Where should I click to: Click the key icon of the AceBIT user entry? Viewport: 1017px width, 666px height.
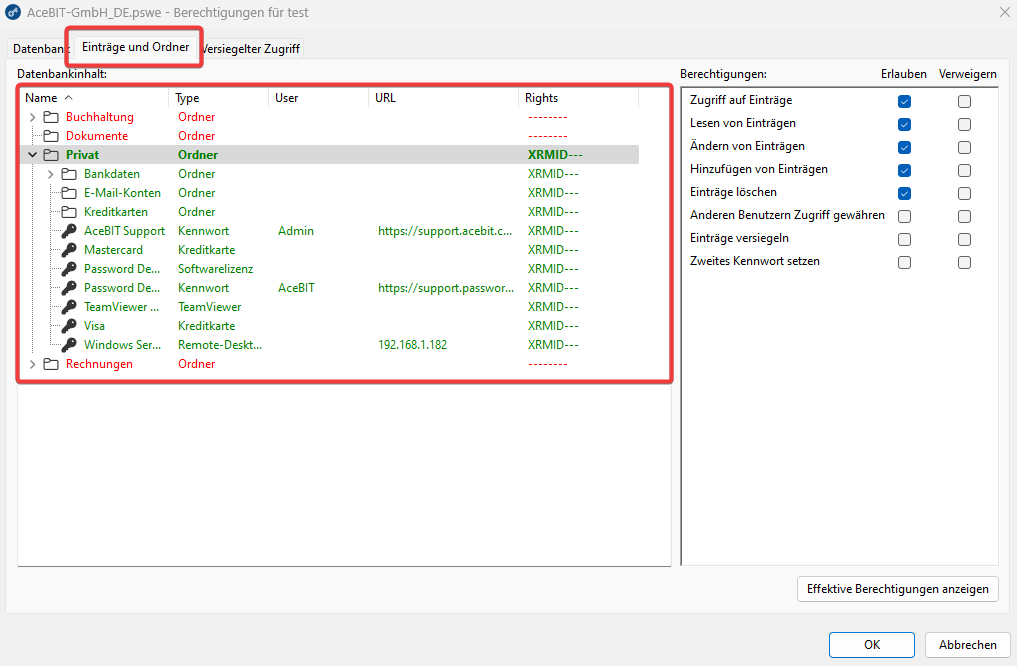pos(69,288)
